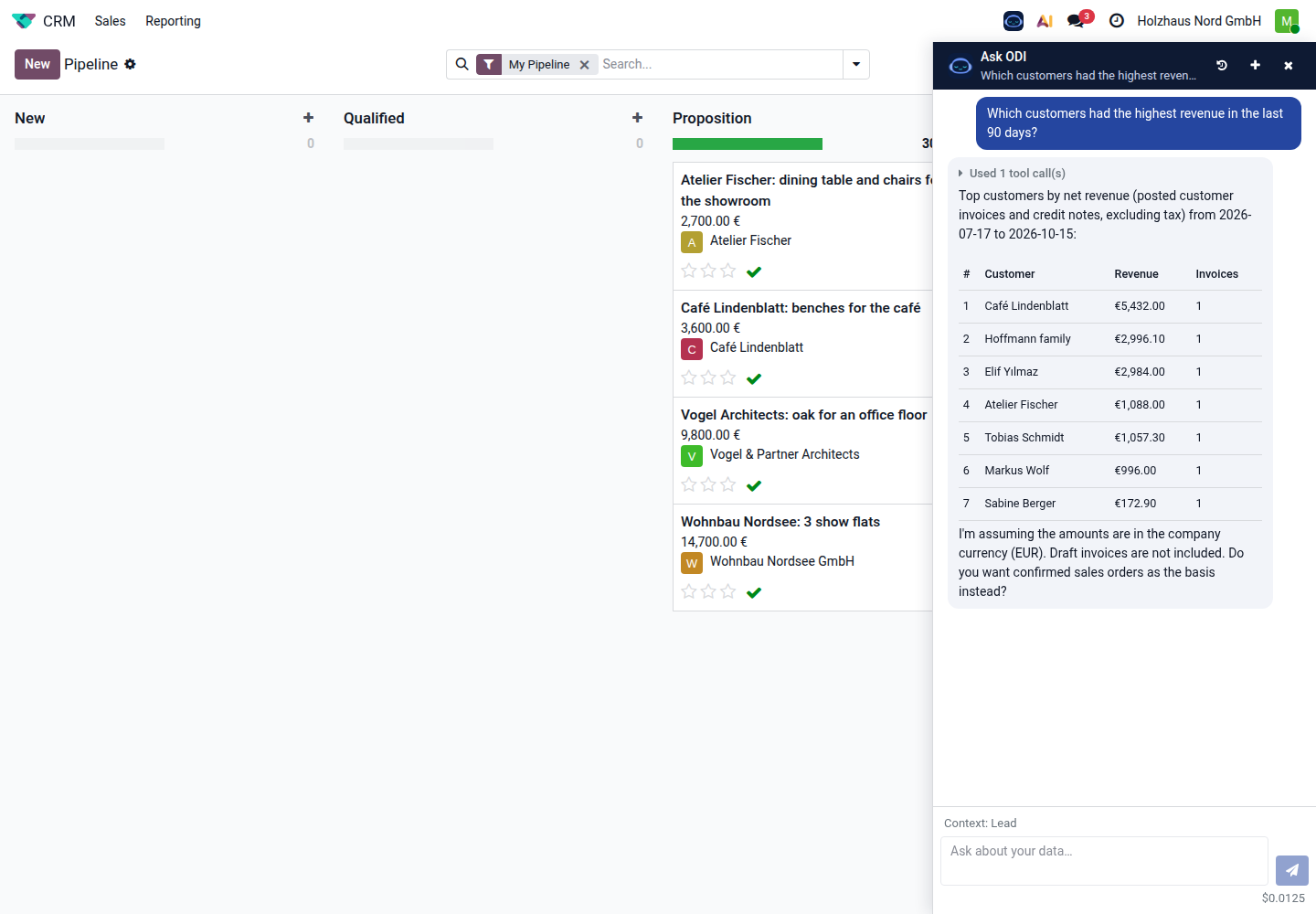
Task: Open the Wohnbau Nordsee: 3 show flats opportunity
Action: tap(780, 522)
